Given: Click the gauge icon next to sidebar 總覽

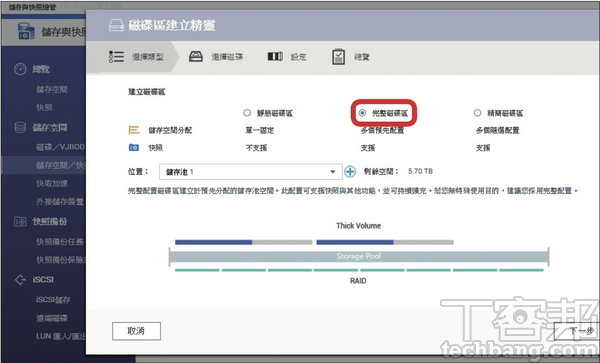Looking at the screenshot, I should (x=20, y=69).
